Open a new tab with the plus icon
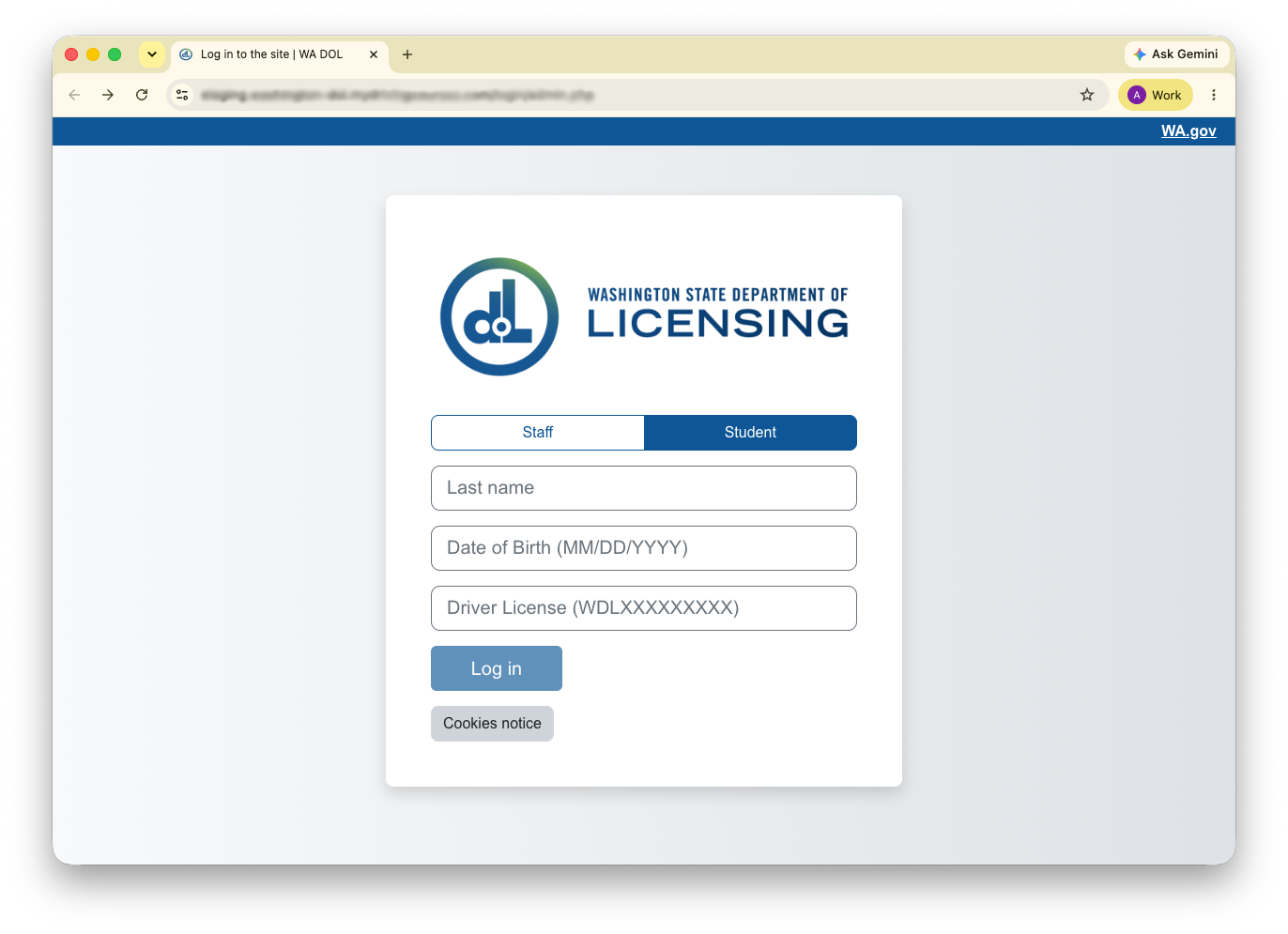This screenshot has height=934, width=1288. 407,54
